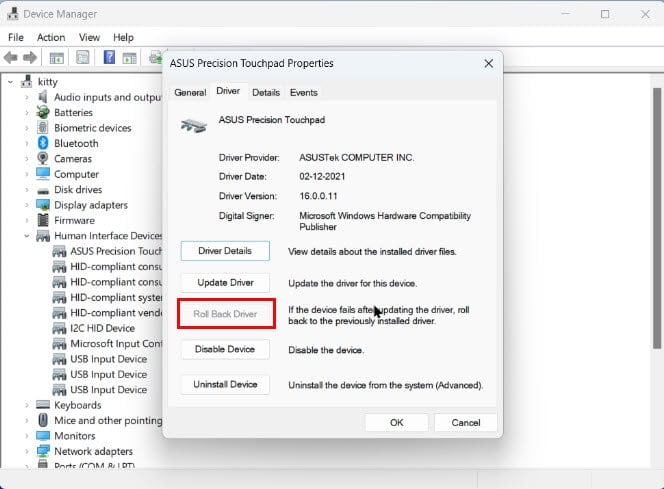The width and height of the screenshot is (664, 489).
Task: Select the kitty computer icon in the tree
Action: [27, 81]
